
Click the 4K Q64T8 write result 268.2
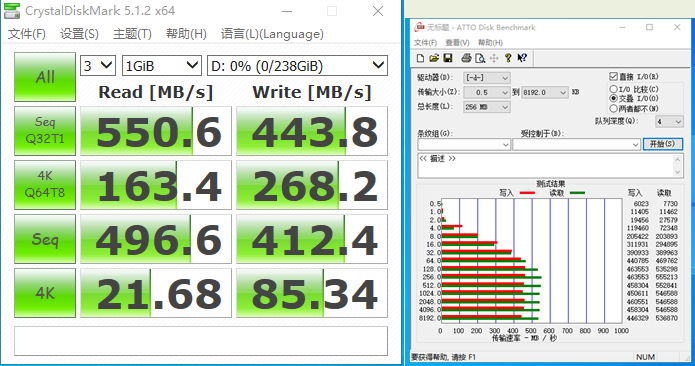click(x=312, y=185)
